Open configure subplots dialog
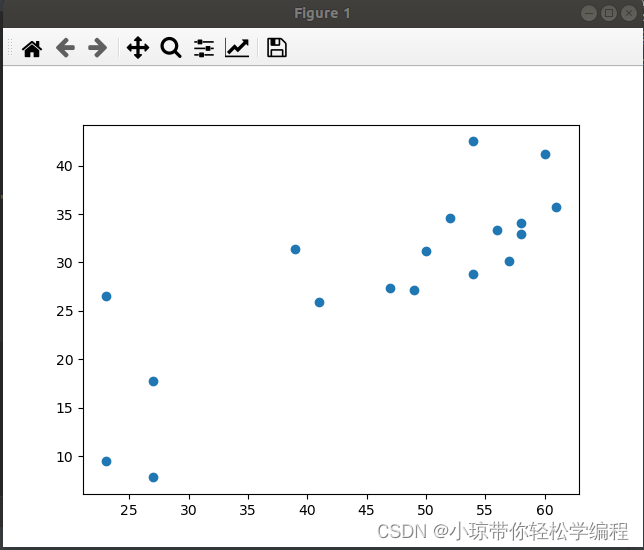The height and width of the screenshot is (550, 644). pos(204,48)
